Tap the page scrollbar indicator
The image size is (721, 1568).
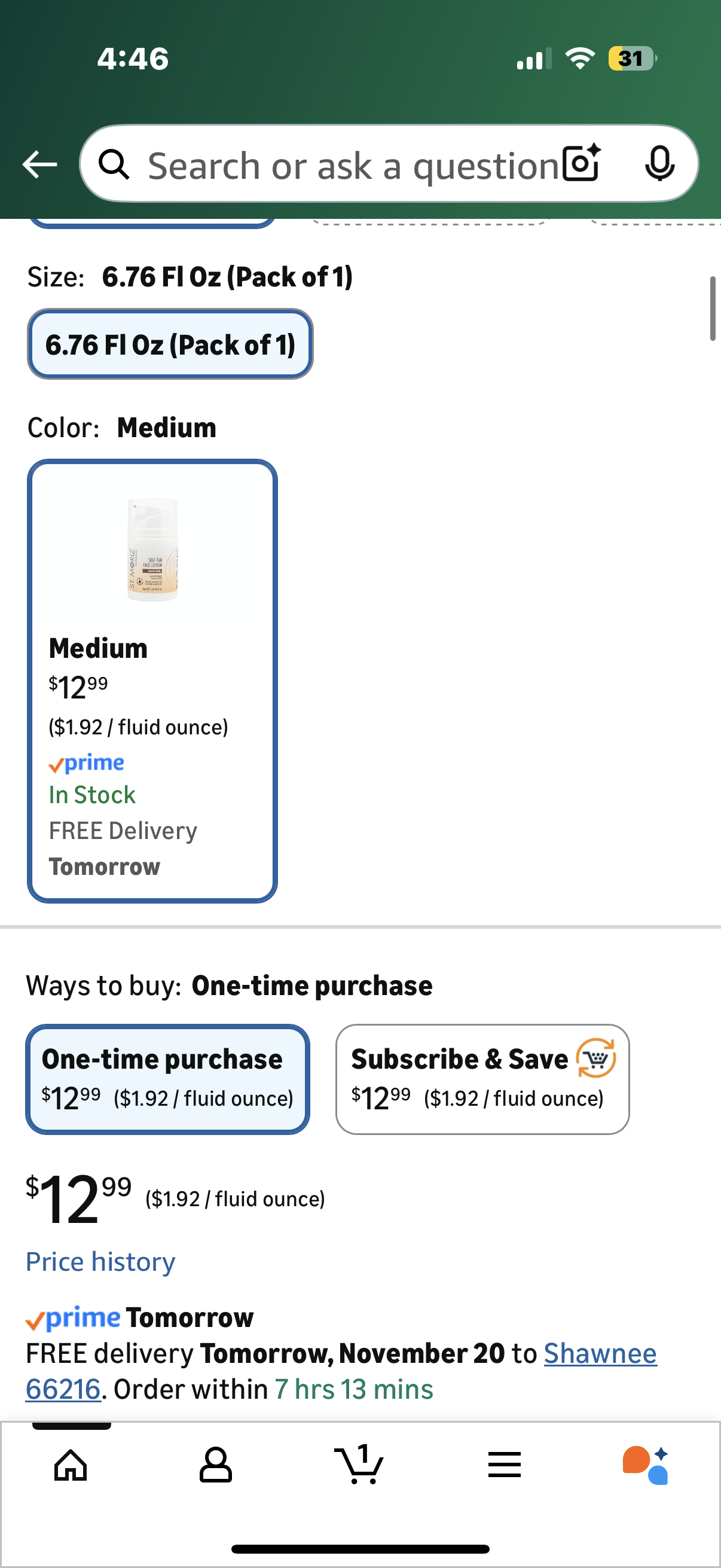coord(712,308)
